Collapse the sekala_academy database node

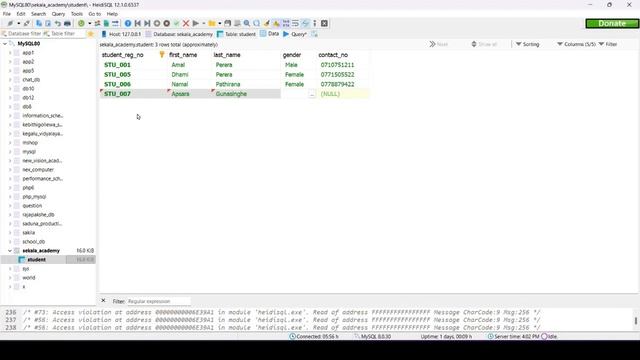[10, 251]
